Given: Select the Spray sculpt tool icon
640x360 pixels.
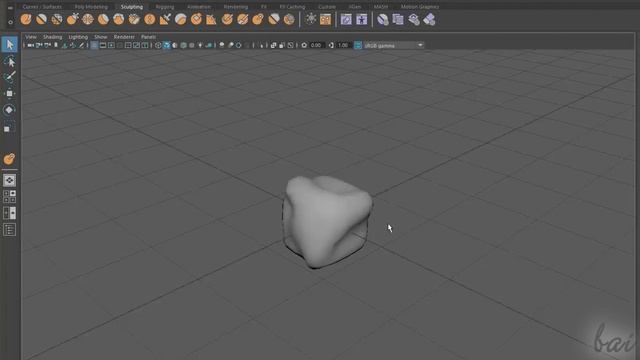Looking at the screenshot, I should (x=134, y=19).
